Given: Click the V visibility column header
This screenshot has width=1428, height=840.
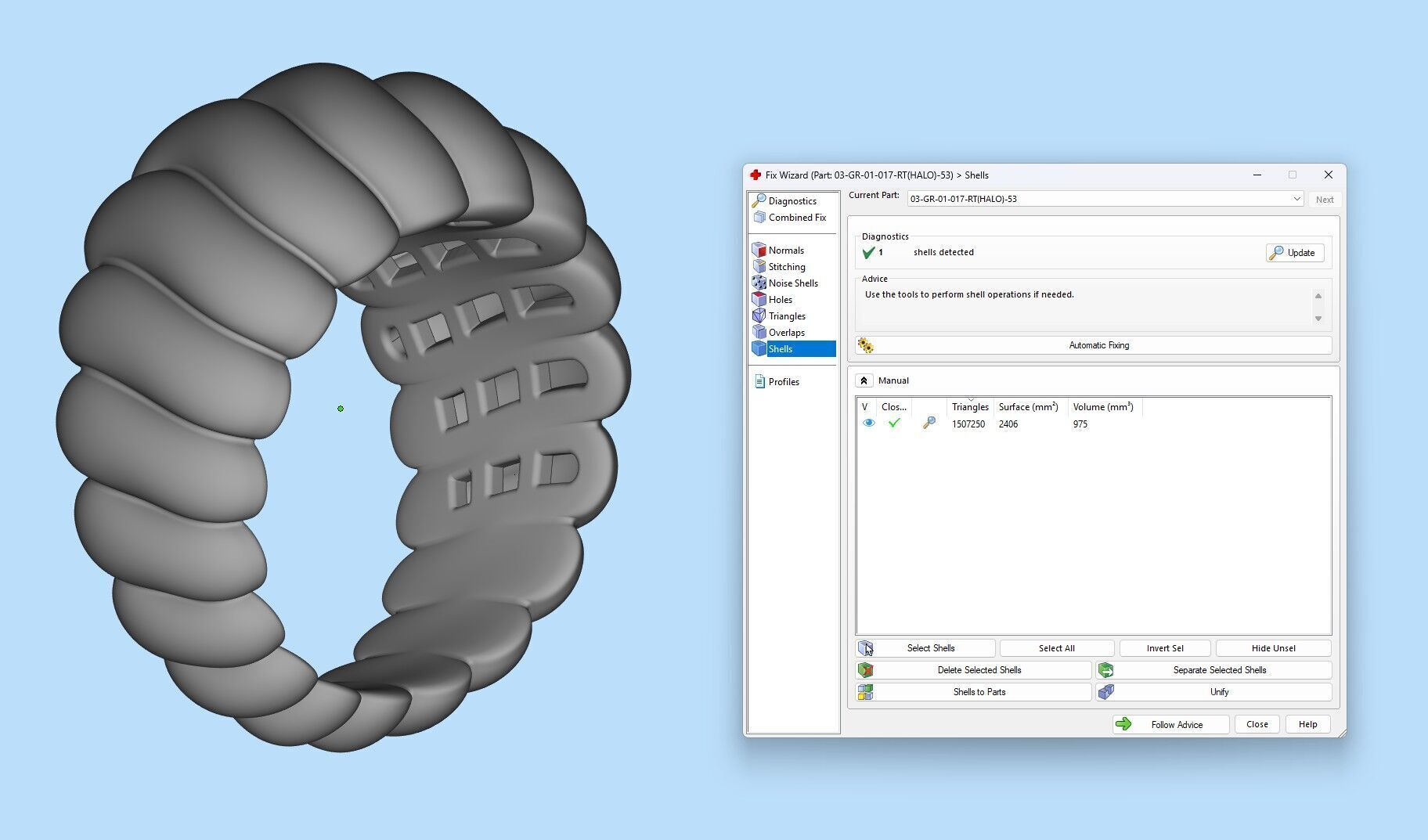Looking at the screenshot, I should click(867, 407).
